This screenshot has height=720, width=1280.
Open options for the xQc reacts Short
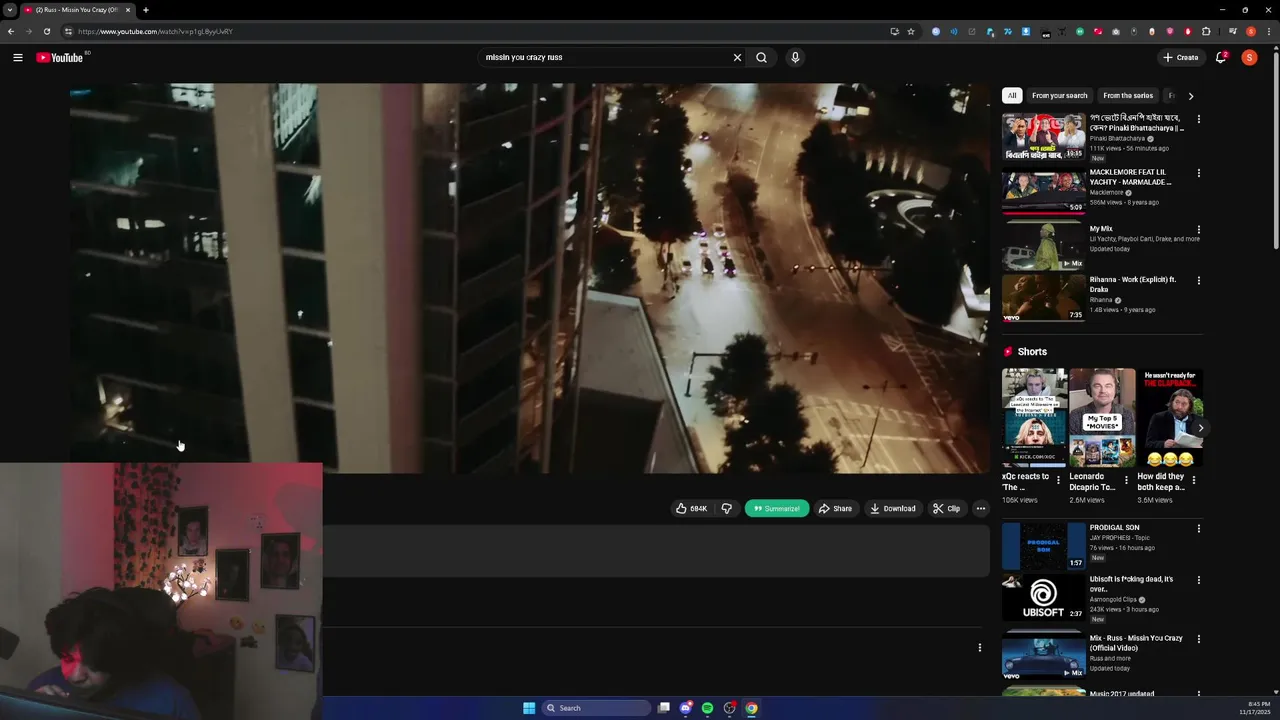[1058, 480]
